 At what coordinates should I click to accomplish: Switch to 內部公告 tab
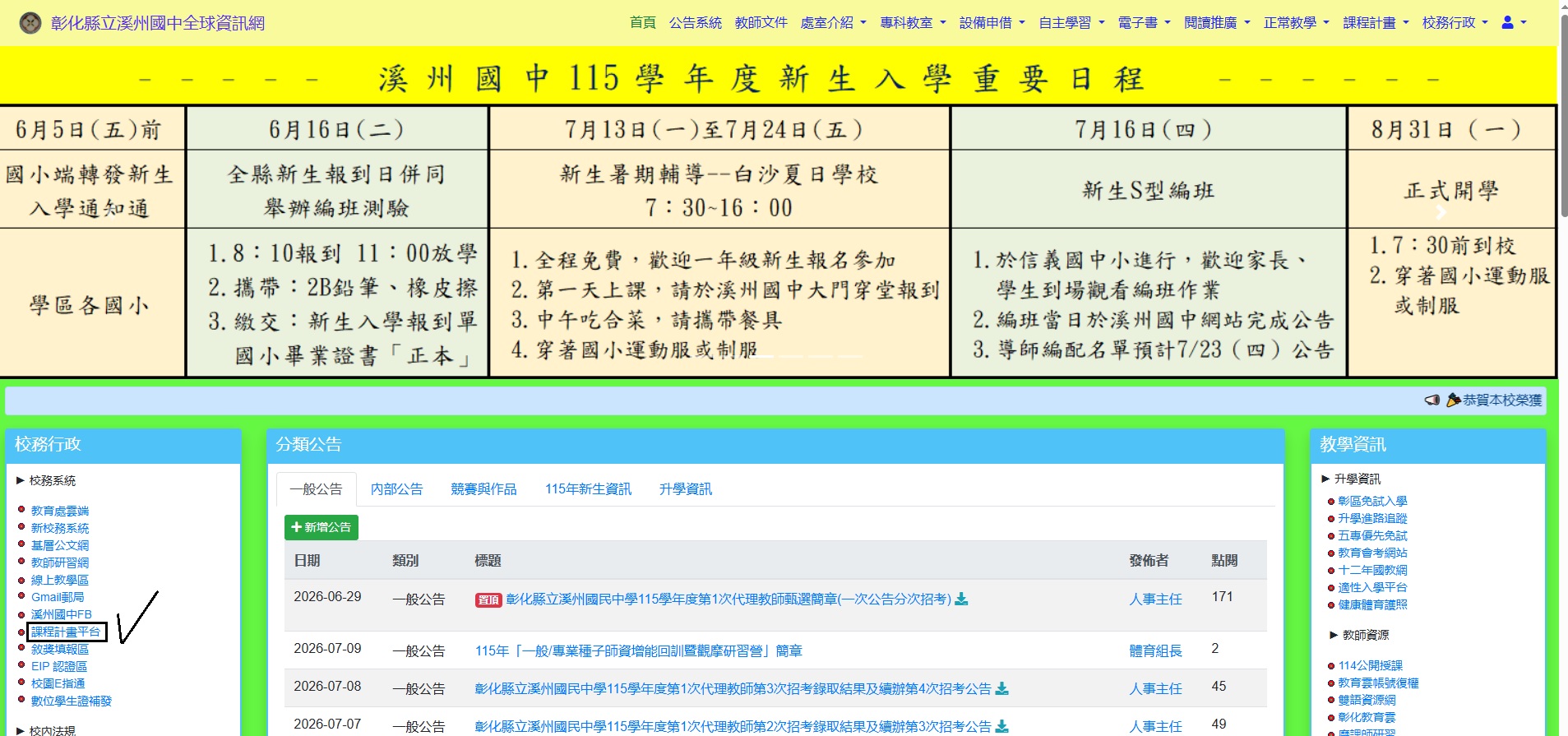(396, 489)
